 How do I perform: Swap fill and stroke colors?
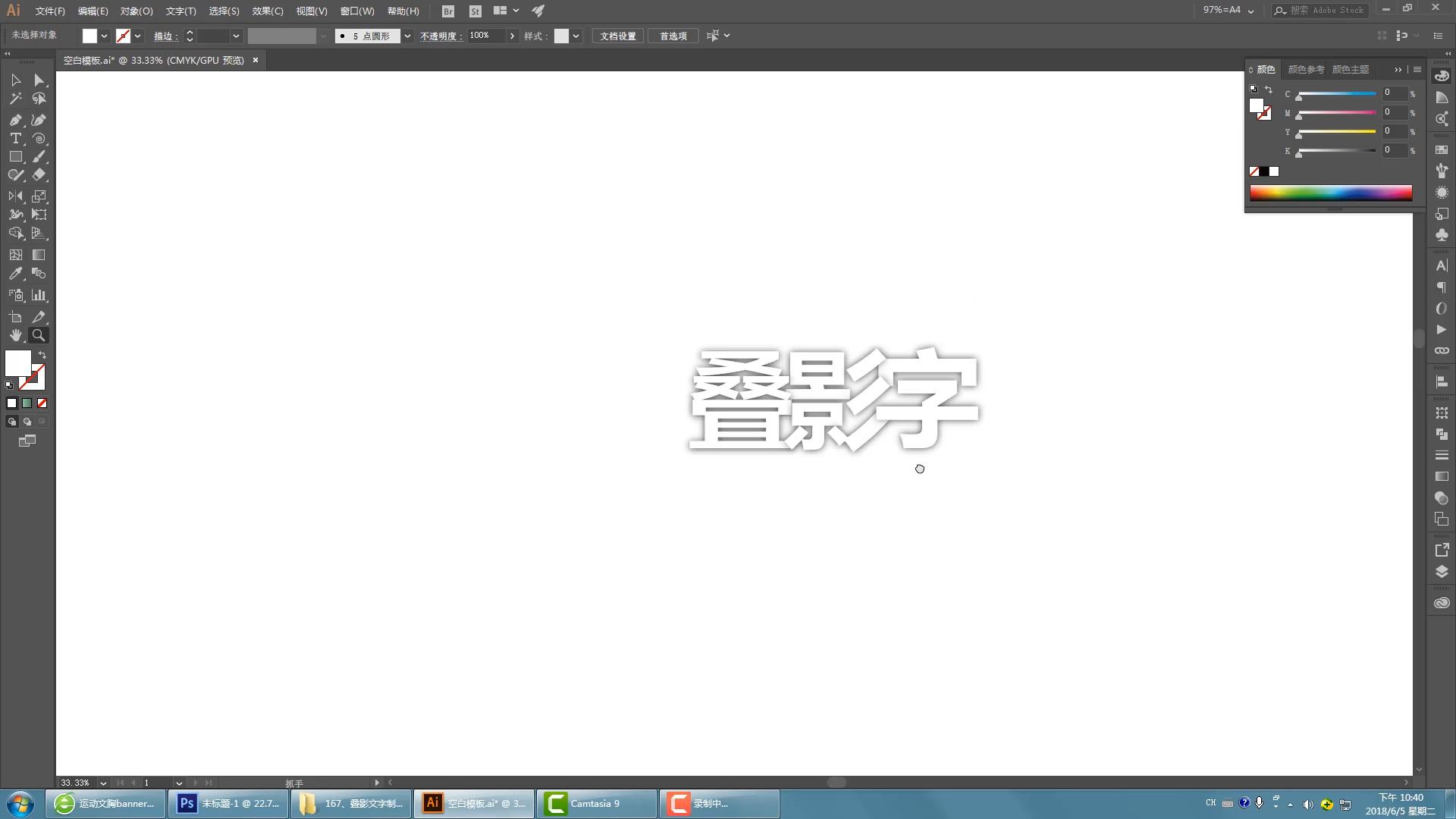[x=42, y=355]
